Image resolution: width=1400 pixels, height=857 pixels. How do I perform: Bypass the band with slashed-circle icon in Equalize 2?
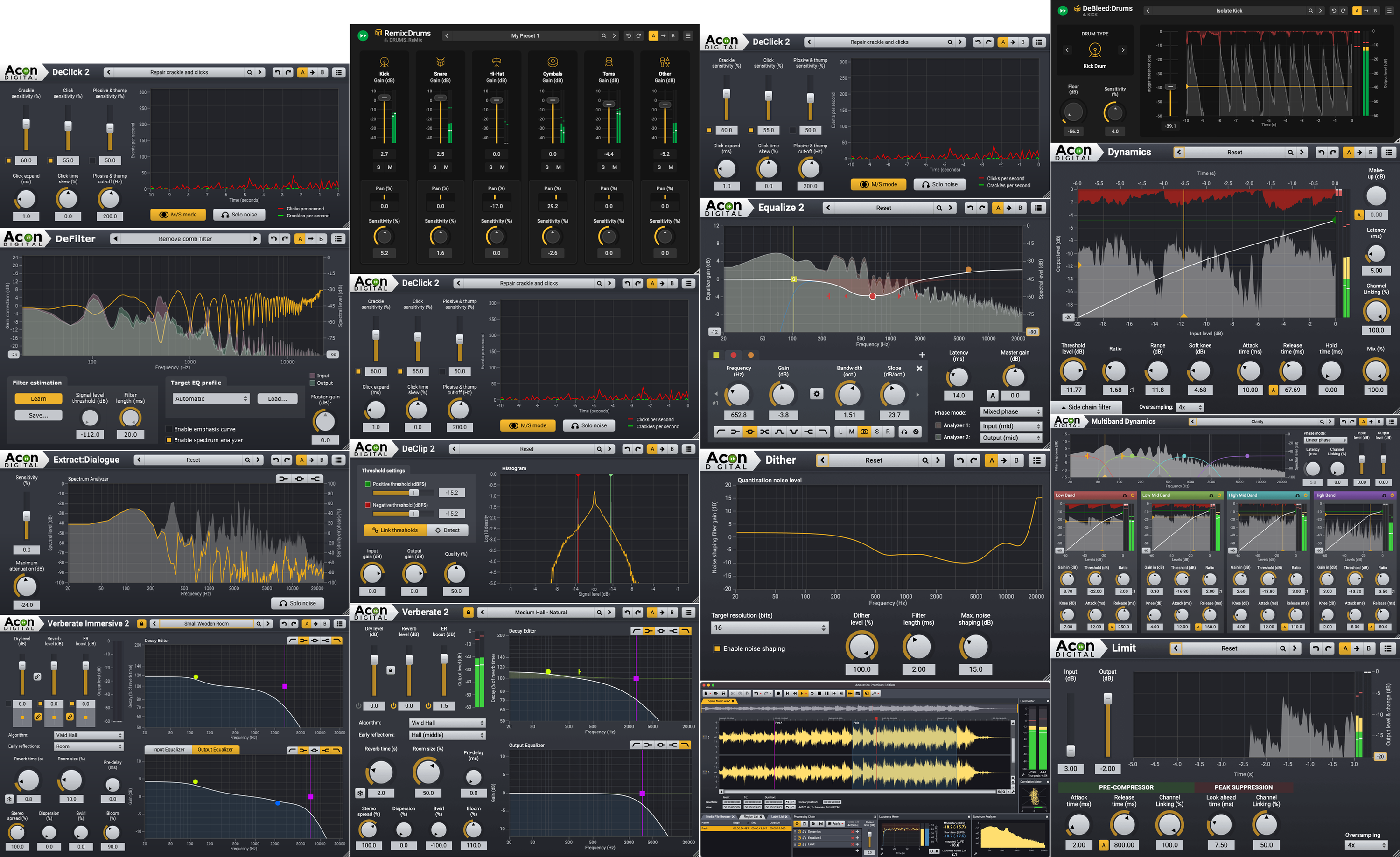pos(916,432)
